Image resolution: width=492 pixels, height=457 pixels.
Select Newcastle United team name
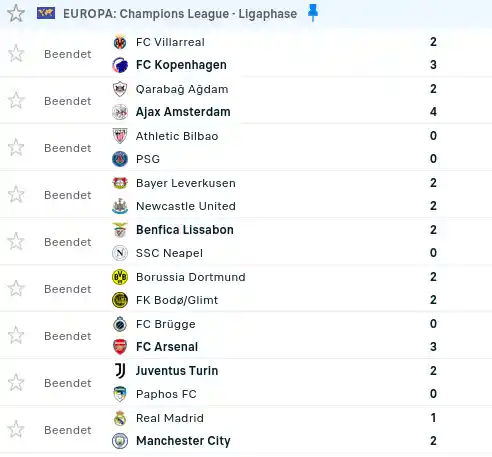(x=186, y=206)
